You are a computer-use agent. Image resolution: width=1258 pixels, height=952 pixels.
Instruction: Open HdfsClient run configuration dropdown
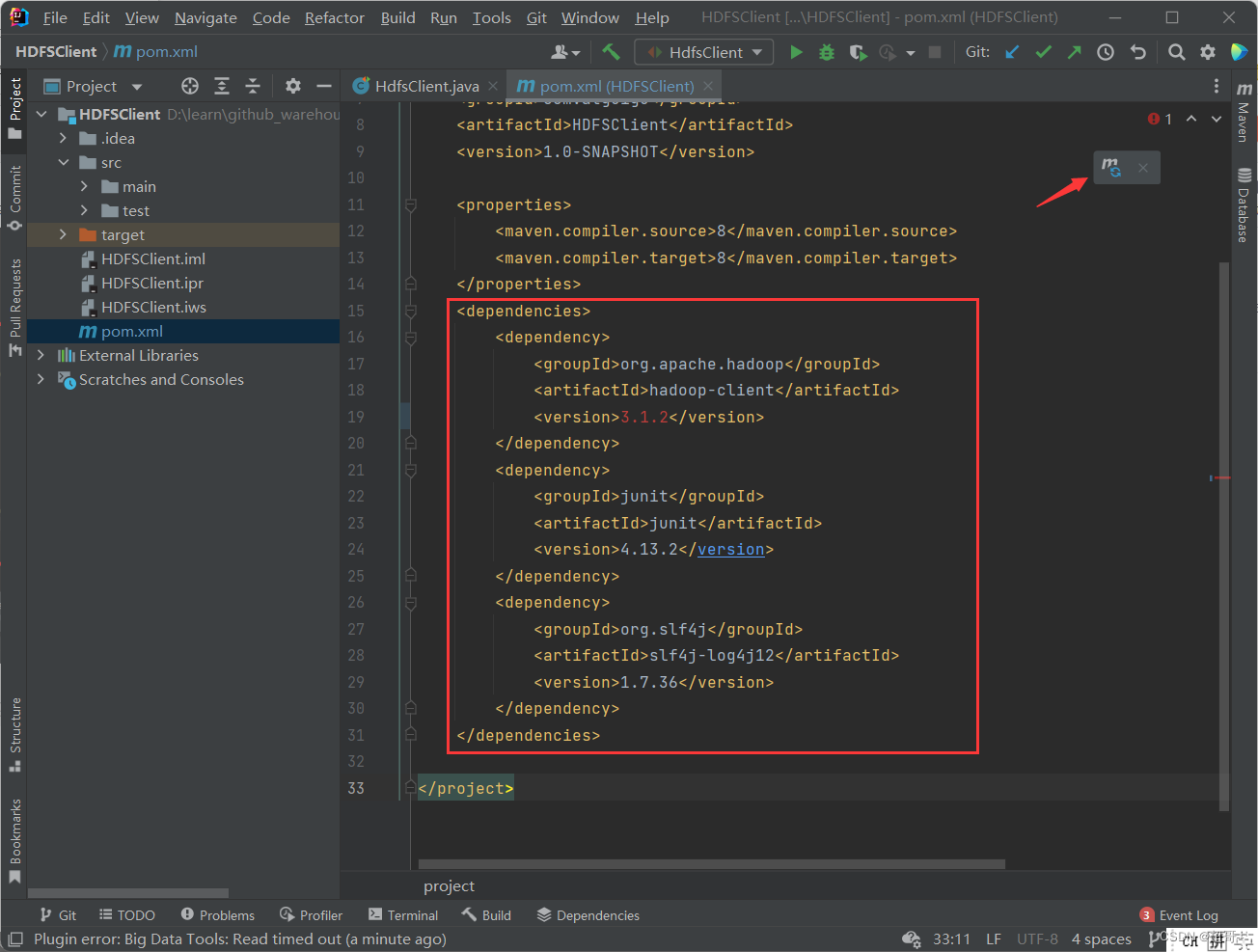[704, 52]
